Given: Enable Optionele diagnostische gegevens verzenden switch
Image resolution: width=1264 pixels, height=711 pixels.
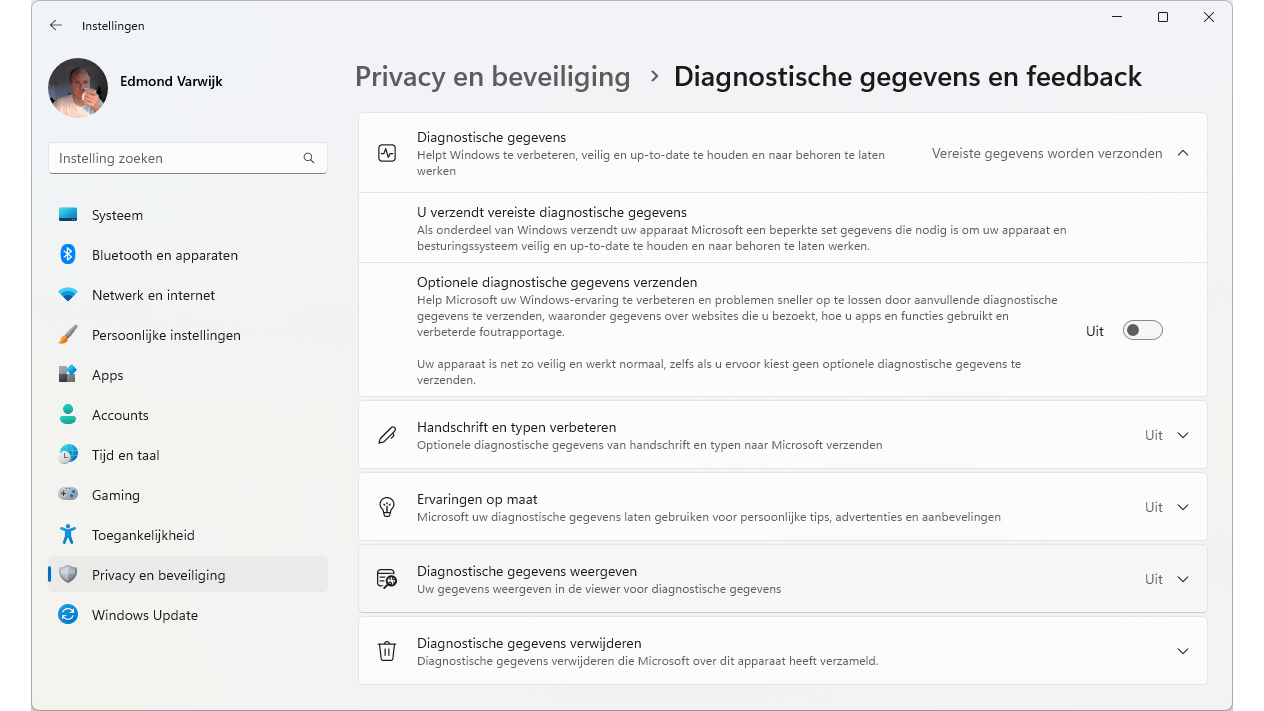Looking at the screenshot, I should pyautogui.click(x=1142, y=331).
